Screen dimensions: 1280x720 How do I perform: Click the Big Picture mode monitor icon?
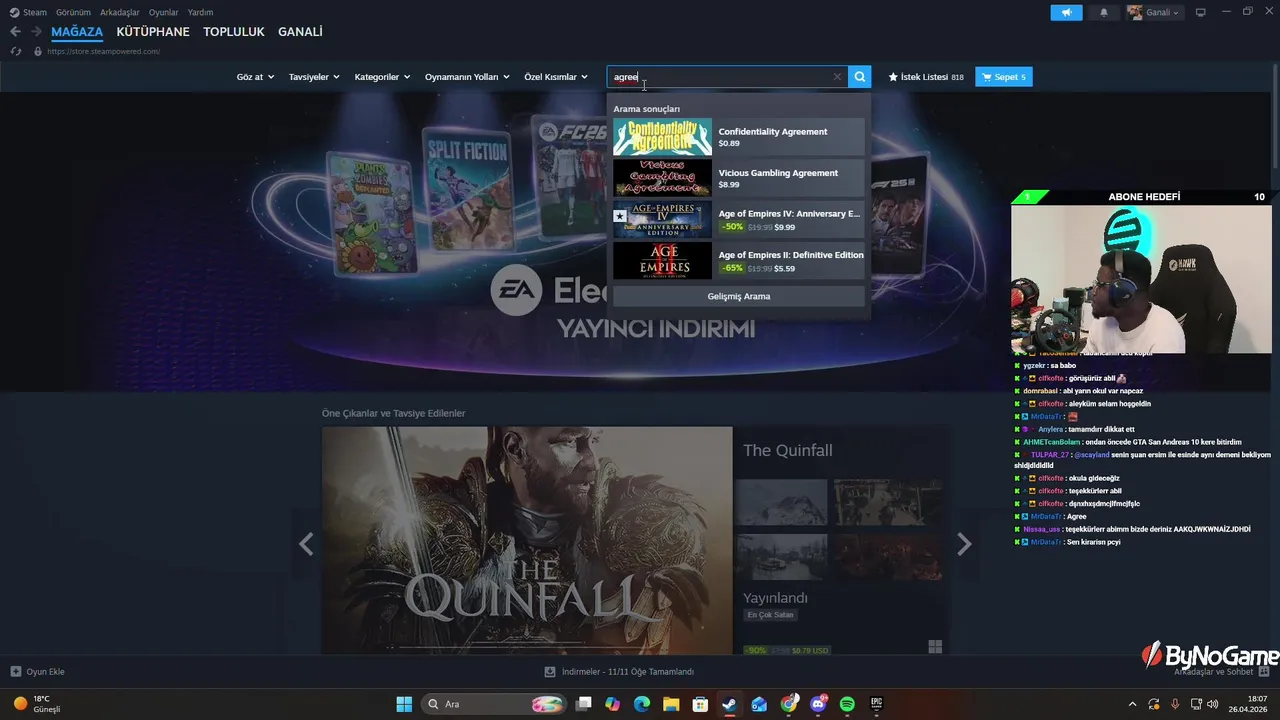pos(1201,13)
